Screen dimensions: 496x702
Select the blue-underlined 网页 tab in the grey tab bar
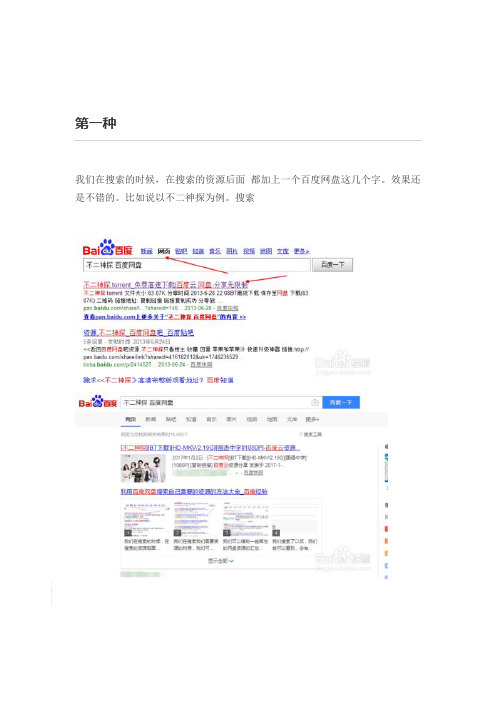[x=130, y=419]
